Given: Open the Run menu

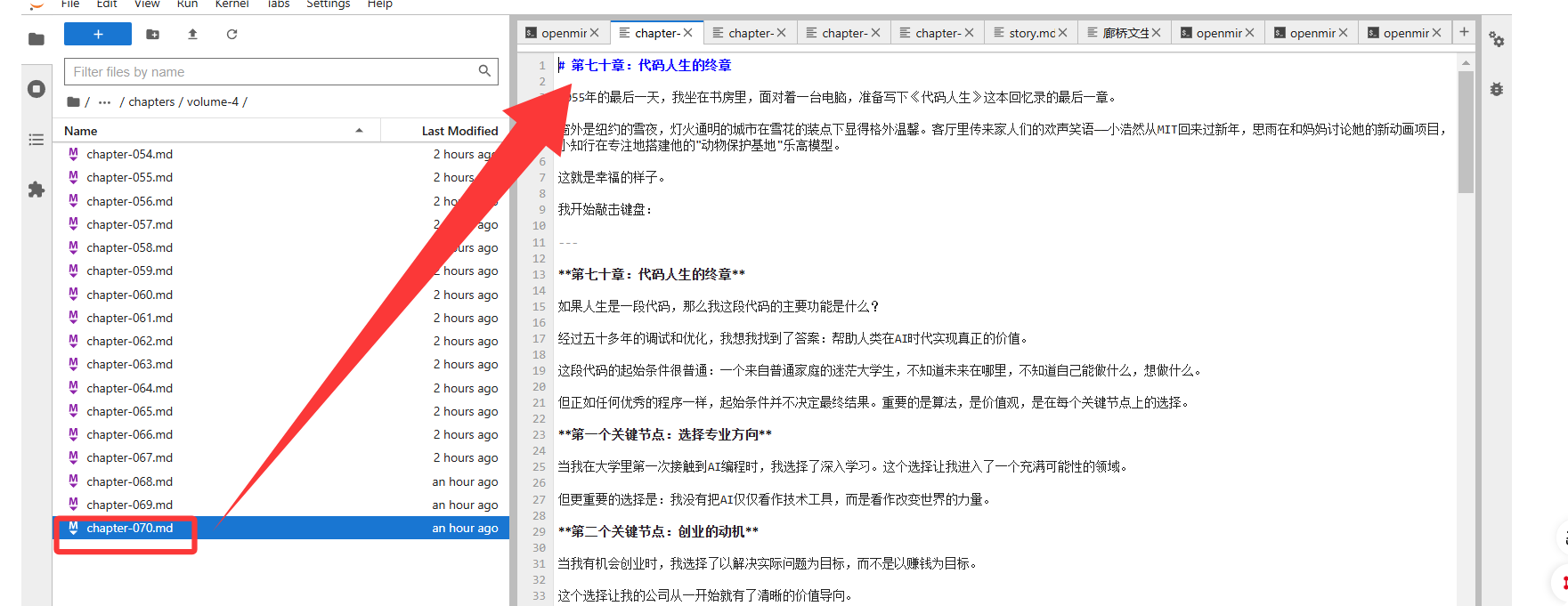Looking at the screenshot, I should coord(187,4).
